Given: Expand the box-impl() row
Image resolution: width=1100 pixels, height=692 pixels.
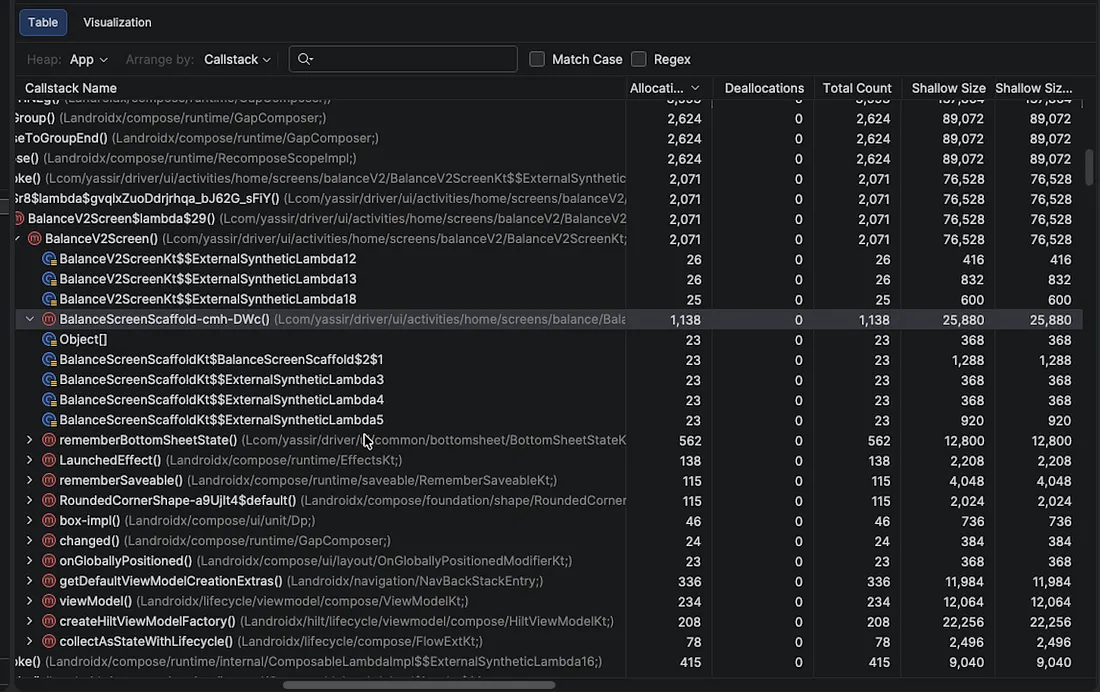Looking at the screenshot, I should (x=29, y=521).
